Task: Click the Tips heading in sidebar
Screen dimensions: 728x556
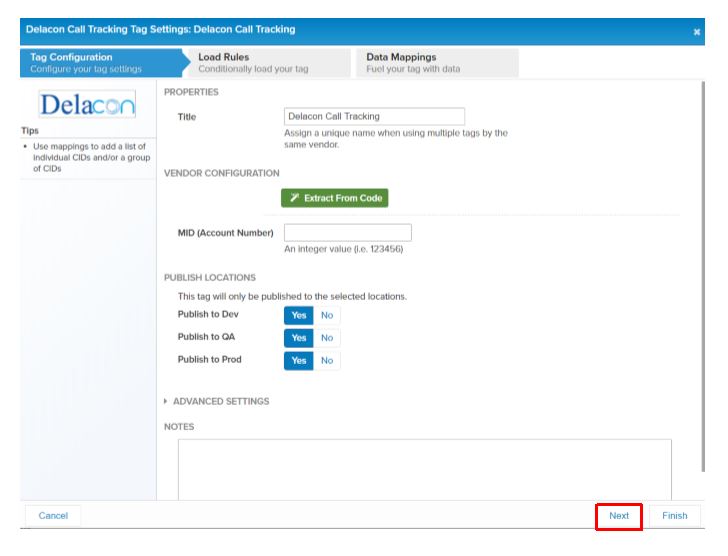Action: point(30,130)
